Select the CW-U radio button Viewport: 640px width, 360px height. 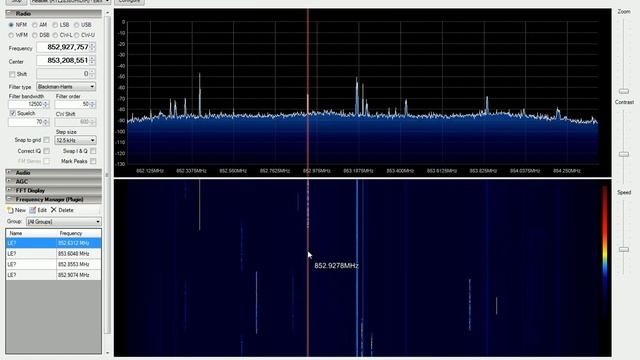(77, 35)
